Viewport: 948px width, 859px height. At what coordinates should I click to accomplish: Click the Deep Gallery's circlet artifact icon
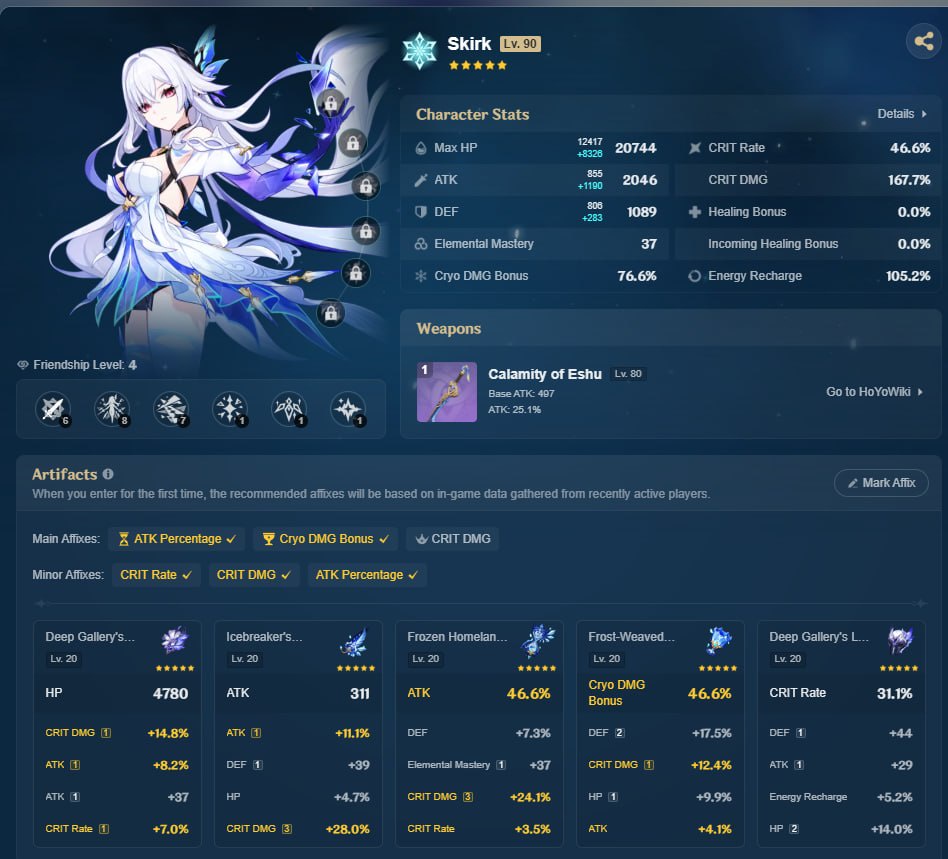pyautogui.click(x=900, y=640)
